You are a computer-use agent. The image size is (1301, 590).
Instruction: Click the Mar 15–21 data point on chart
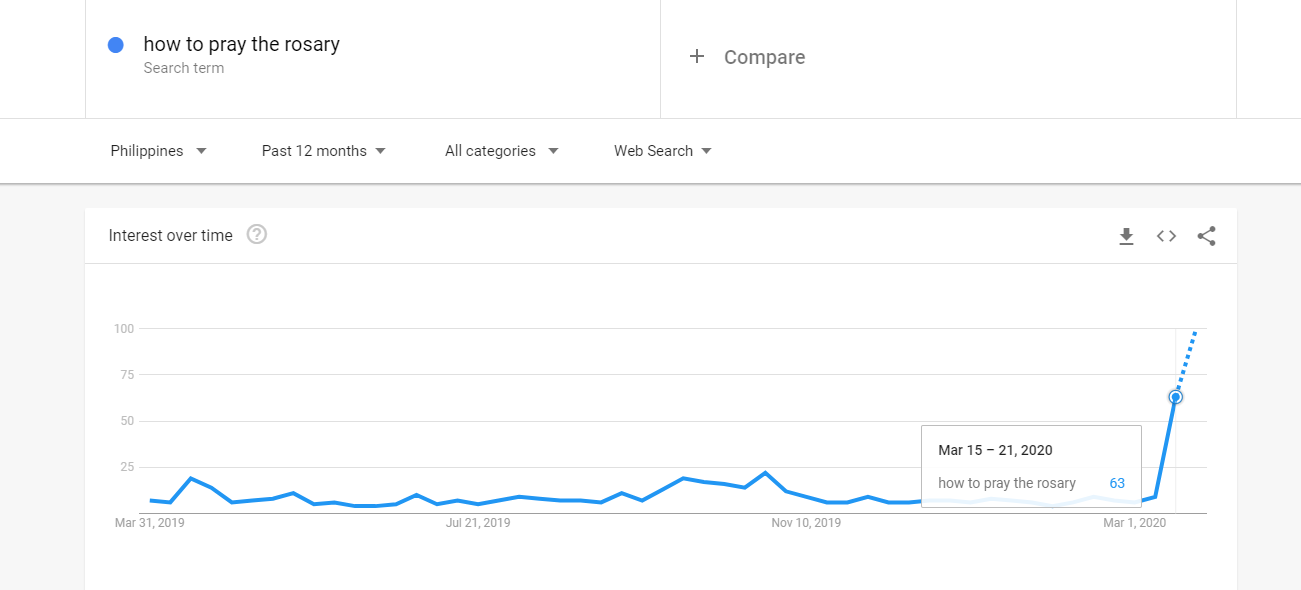click(1176, 397)
